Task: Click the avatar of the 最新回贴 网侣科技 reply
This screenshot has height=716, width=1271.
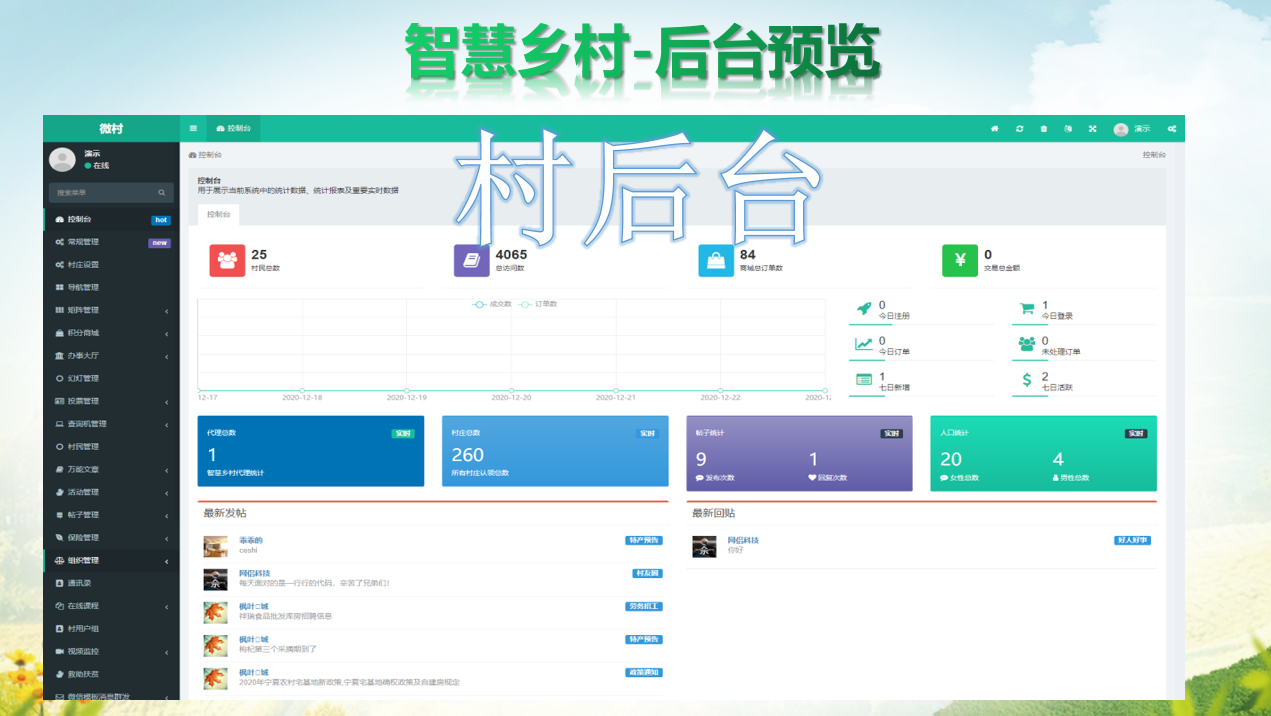Action: pos(704,547)
